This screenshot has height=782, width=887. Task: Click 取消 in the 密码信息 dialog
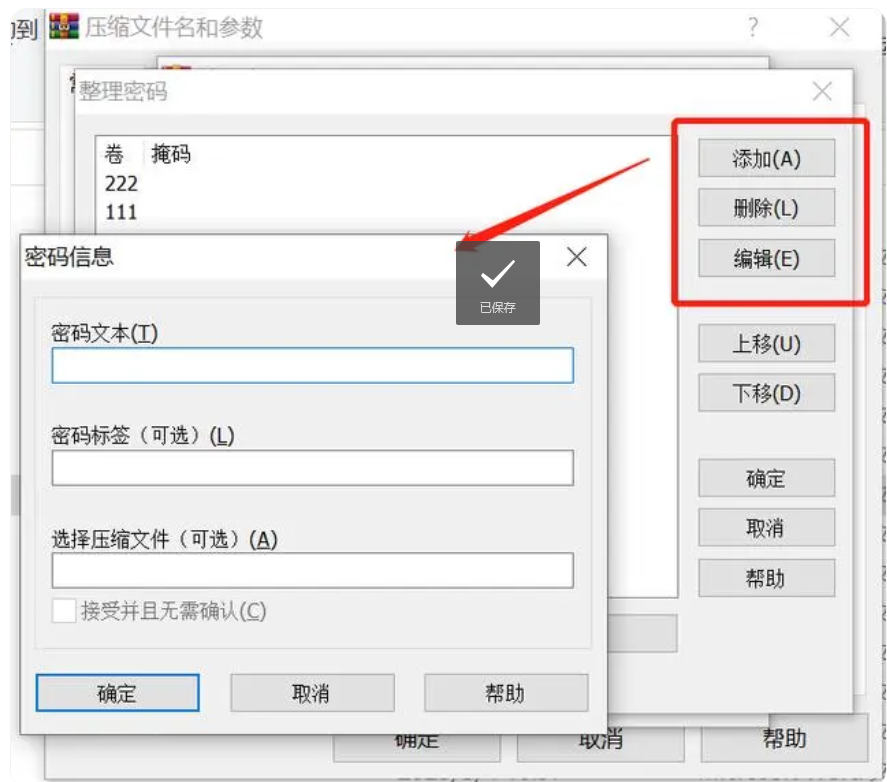pos(312,693)
